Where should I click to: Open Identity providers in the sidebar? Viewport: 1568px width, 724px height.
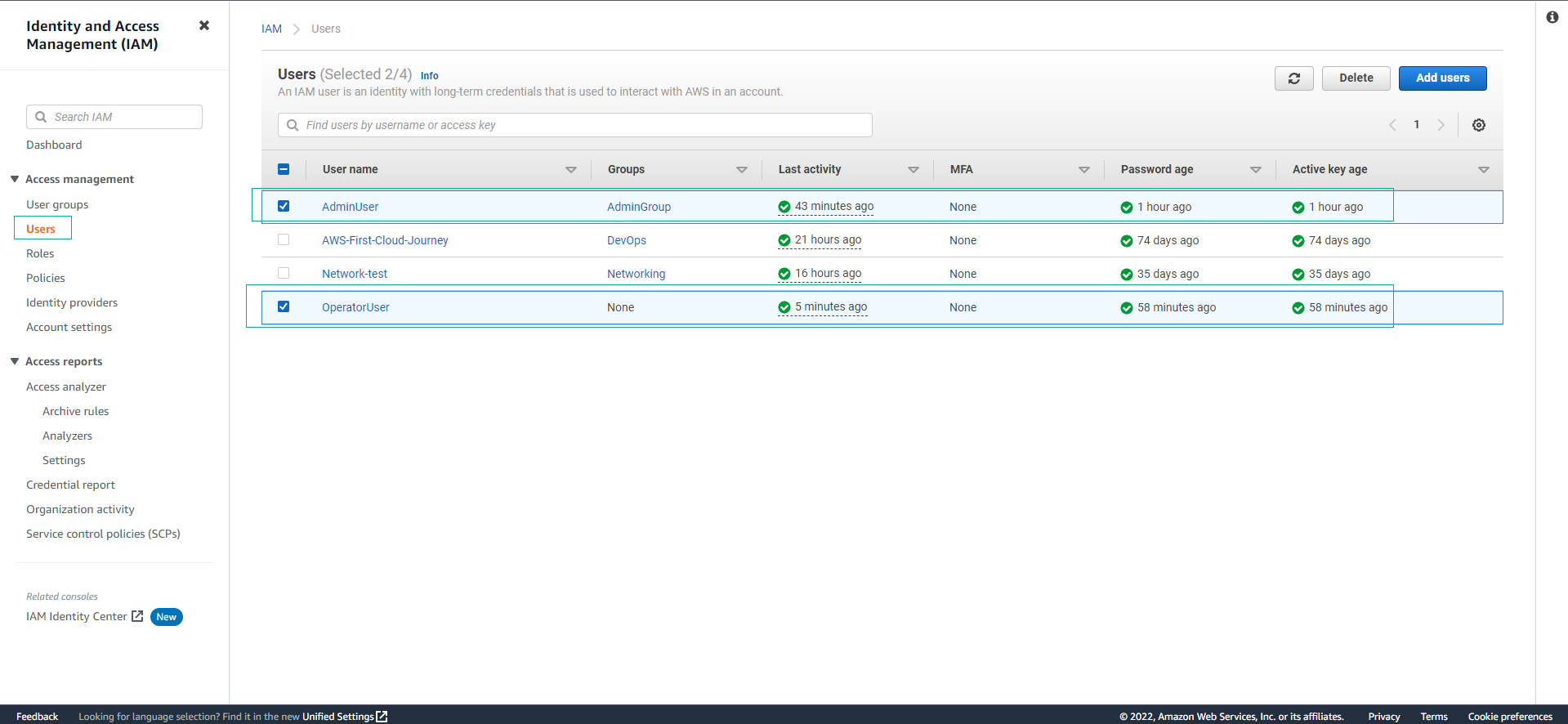click(x=72, y=302)
